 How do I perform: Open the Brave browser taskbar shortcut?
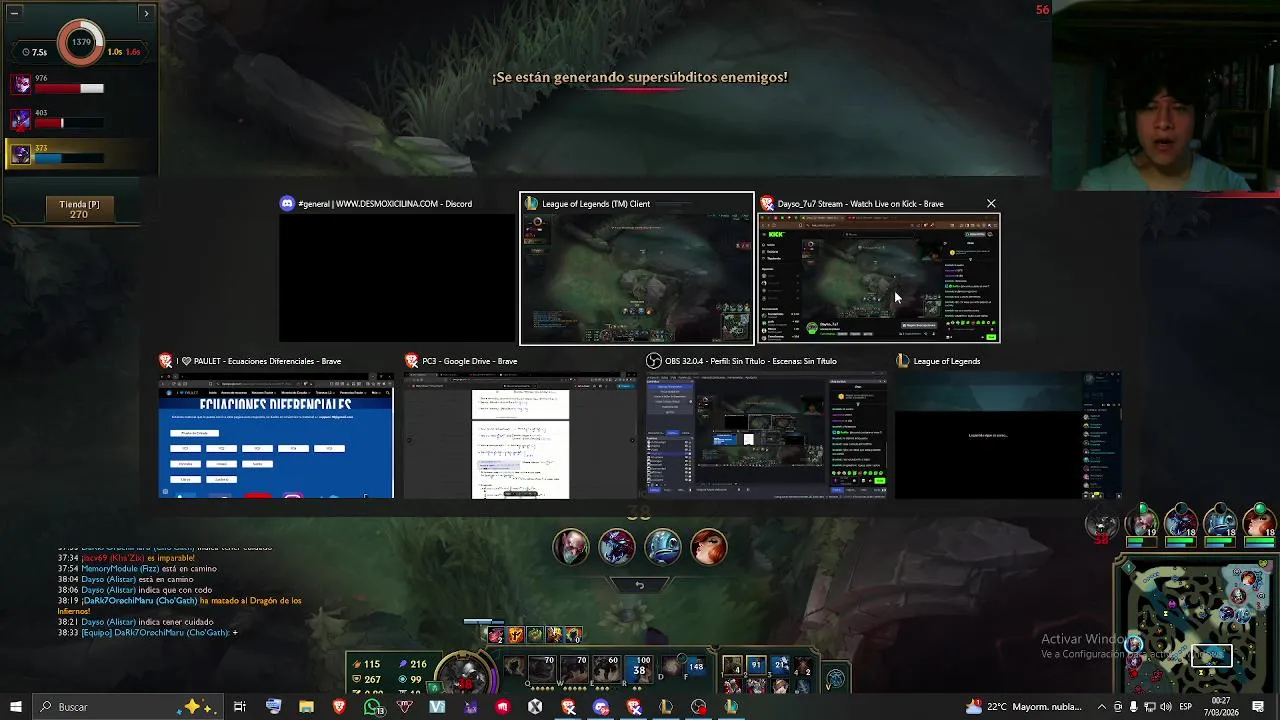click(339, 707)
